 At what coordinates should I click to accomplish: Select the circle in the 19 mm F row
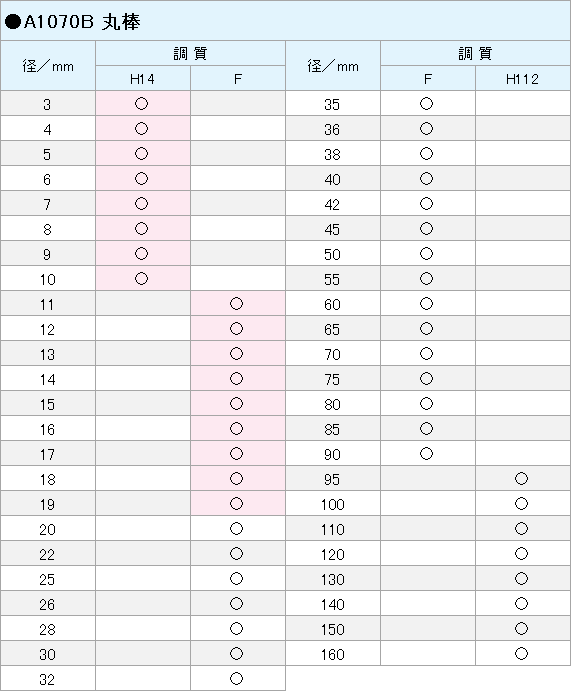(237, 504)
